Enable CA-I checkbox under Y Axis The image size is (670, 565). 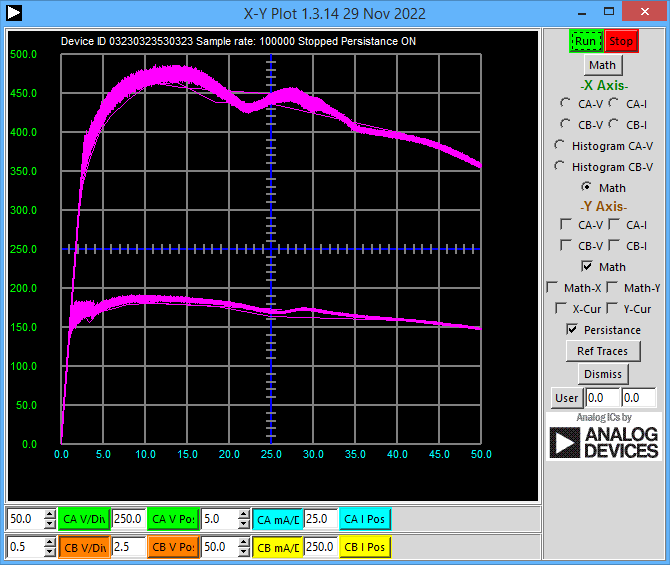[616, 225]
